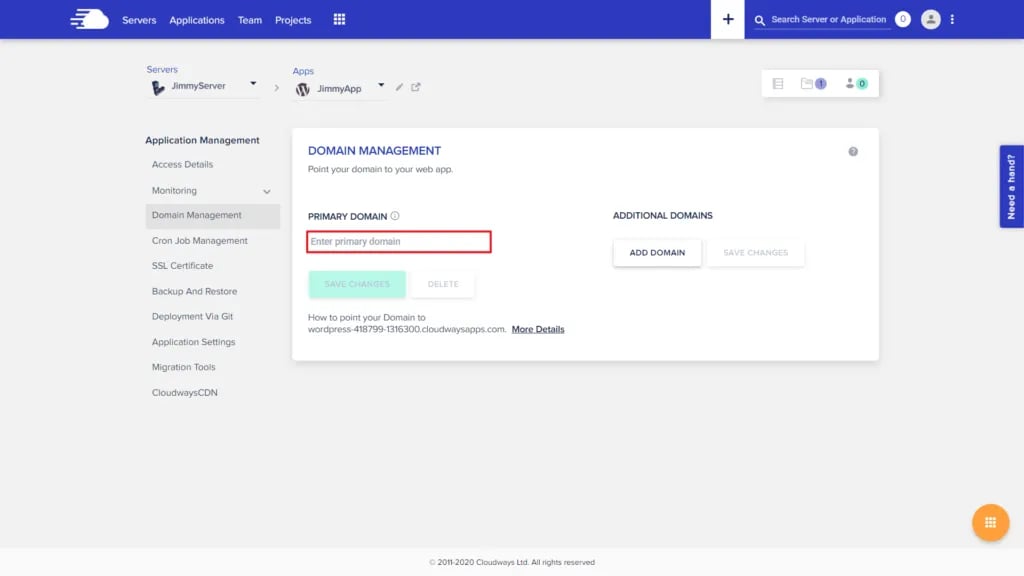Select CloudwaysCDN in sidebar

185,392
